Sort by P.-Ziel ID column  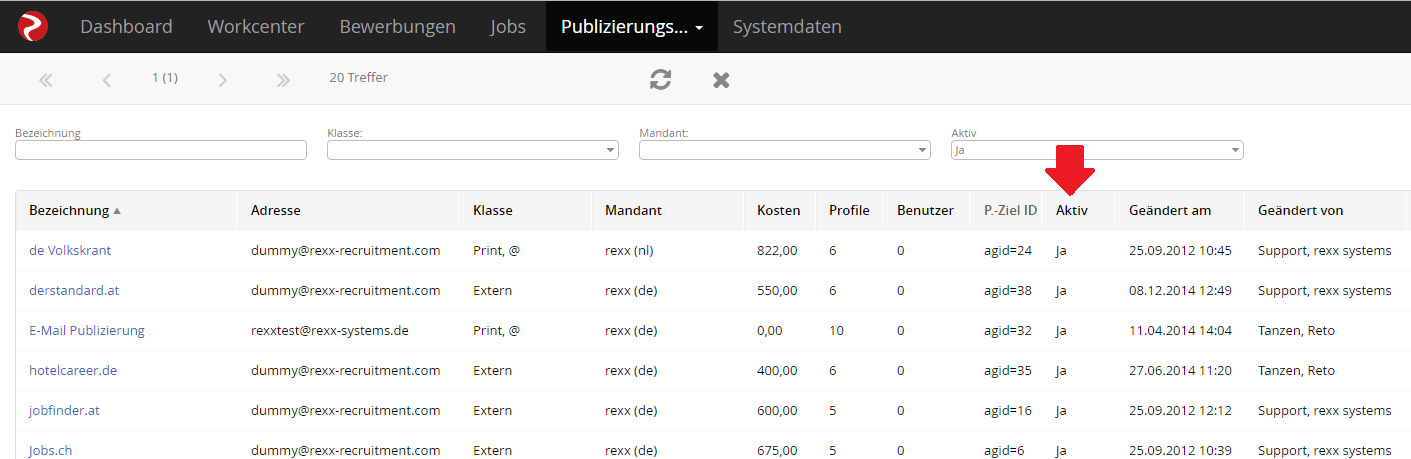point(1010,210)
